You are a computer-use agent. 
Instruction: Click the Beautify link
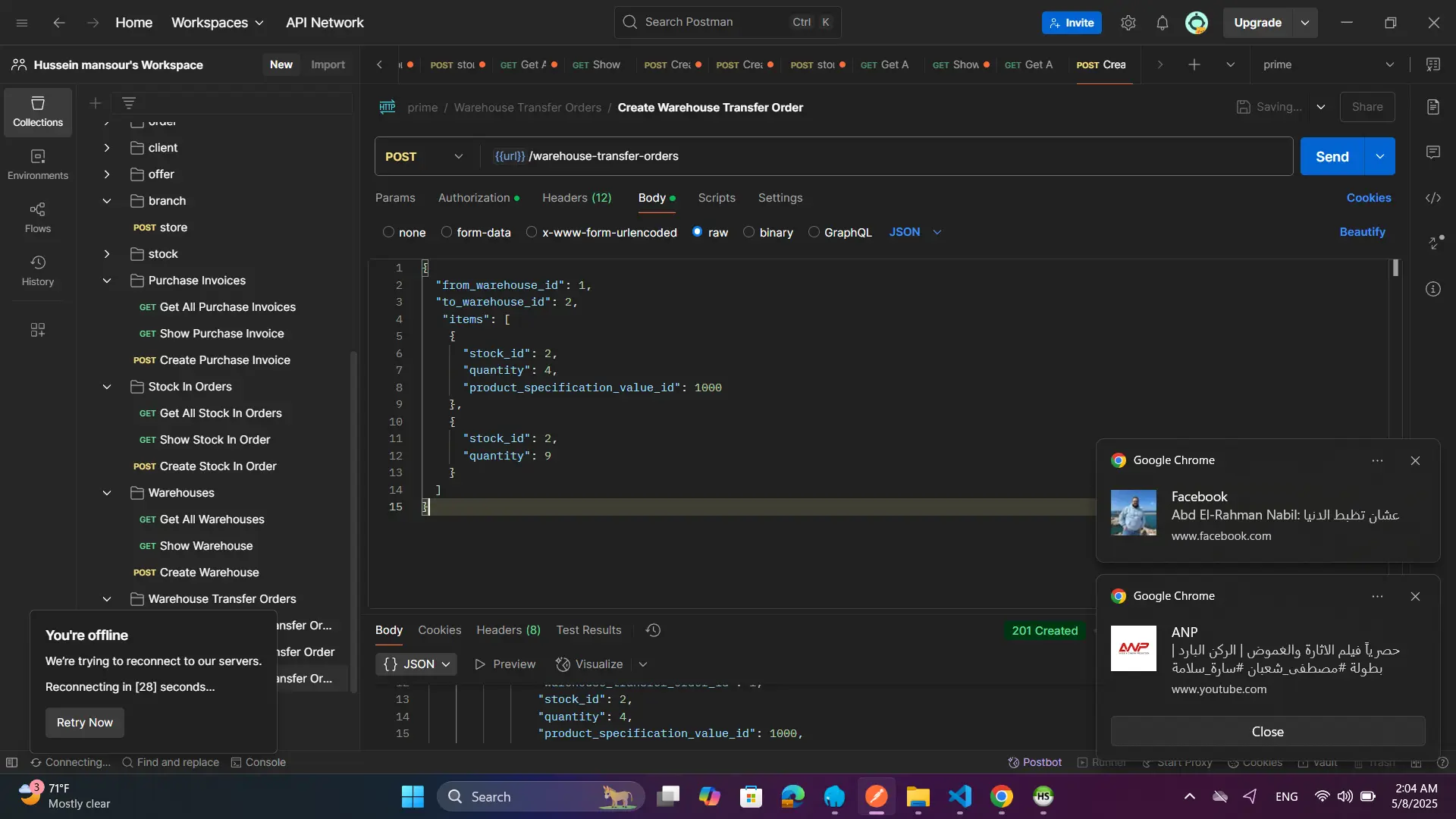[1362, 232]
